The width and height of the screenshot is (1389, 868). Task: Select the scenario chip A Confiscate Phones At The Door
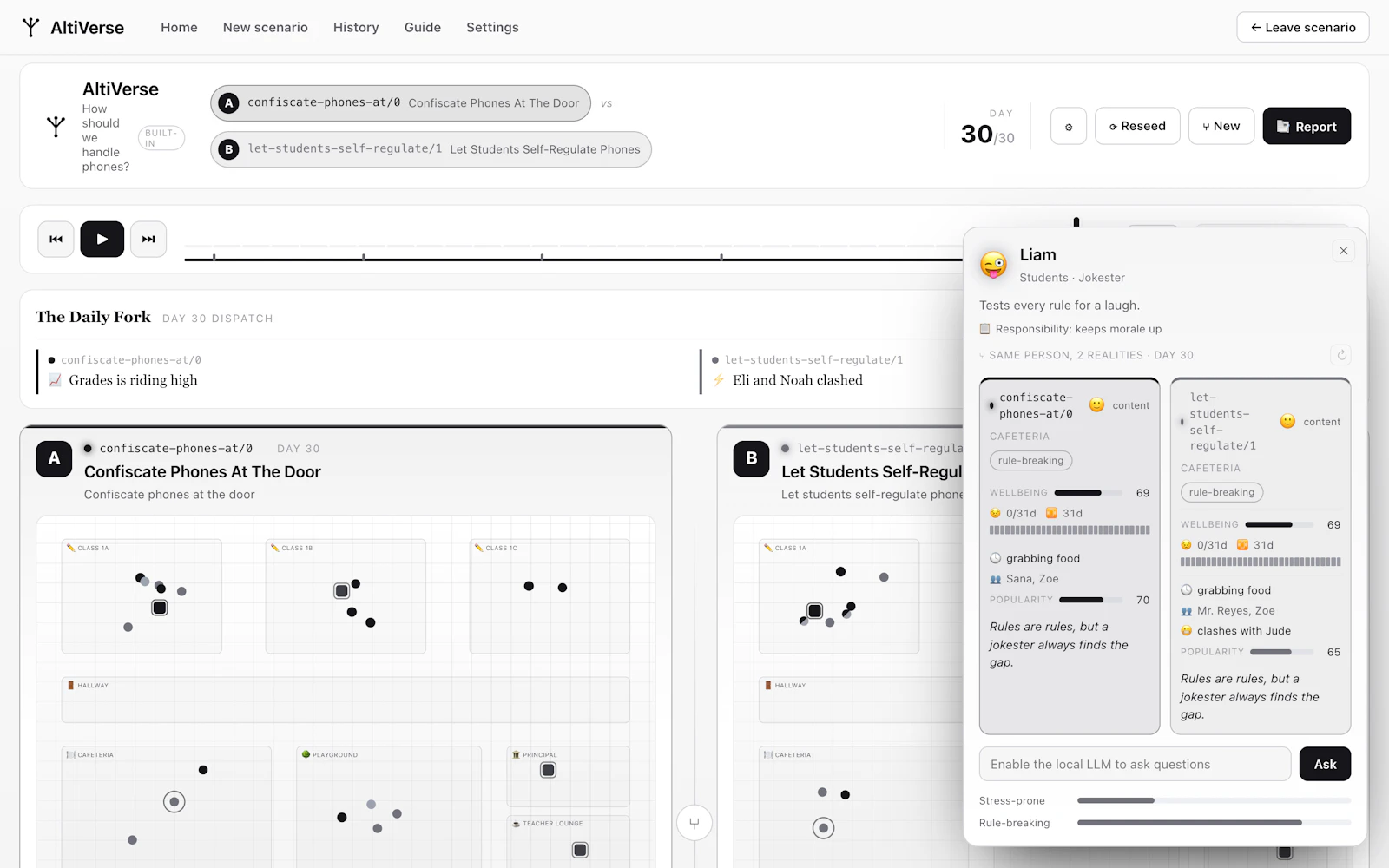[400, 103]
